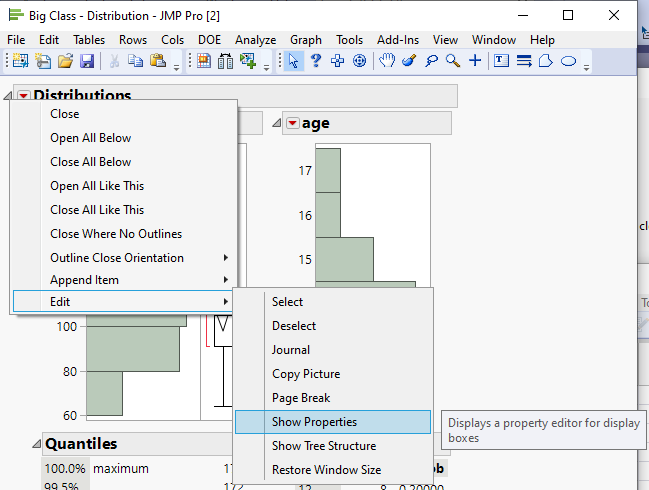Select the magnifier zoom tool
The image size is (649, 490).
453,61
